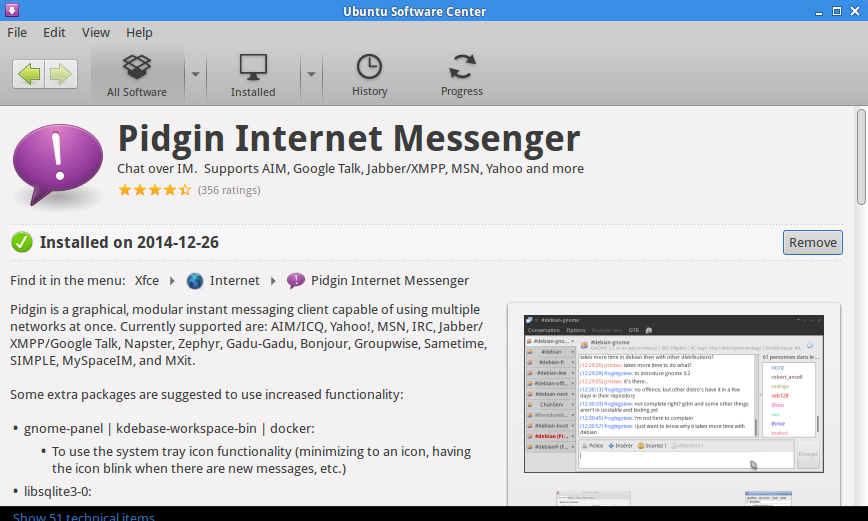Screen dimensions: 868x521
Task: Expand the Installed dropdown arrow
Action: pyautogui.click(x=311, y=74)
